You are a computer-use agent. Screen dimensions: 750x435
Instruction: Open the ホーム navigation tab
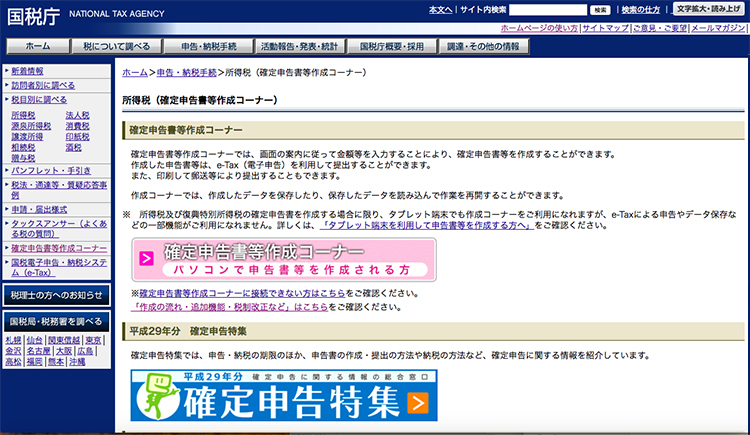click(x=37, y=46)
